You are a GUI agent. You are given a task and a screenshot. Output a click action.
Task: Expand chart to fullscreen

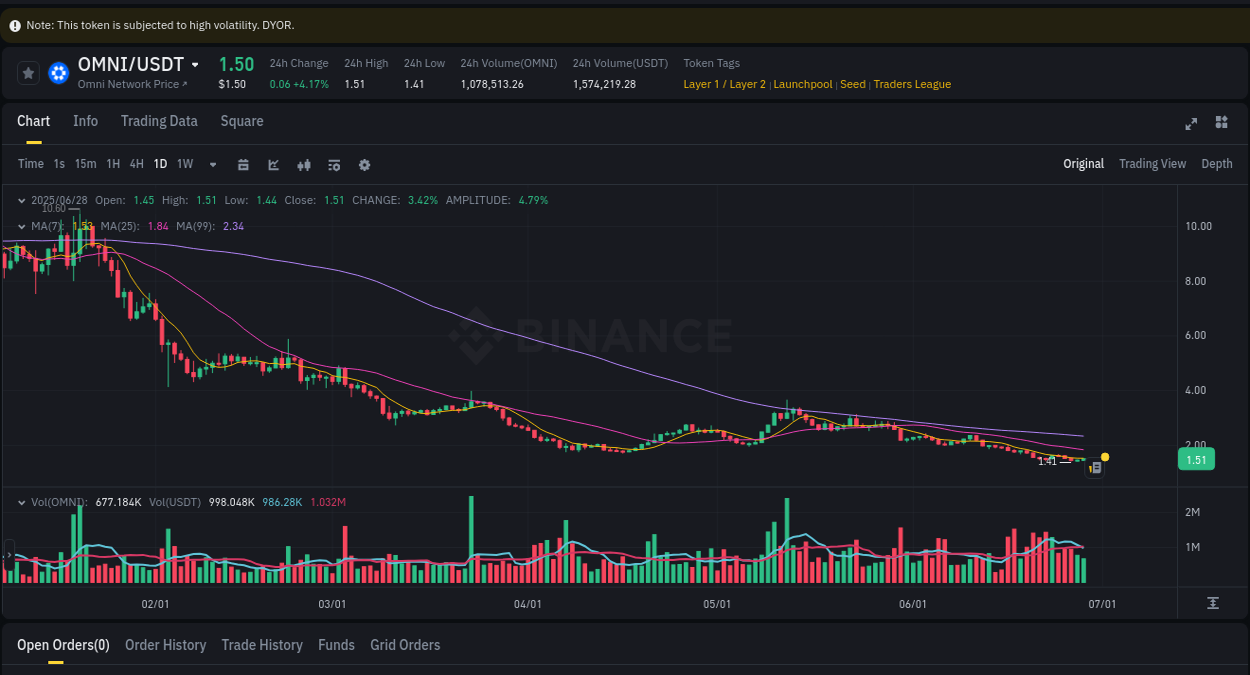coord(1191,123)
